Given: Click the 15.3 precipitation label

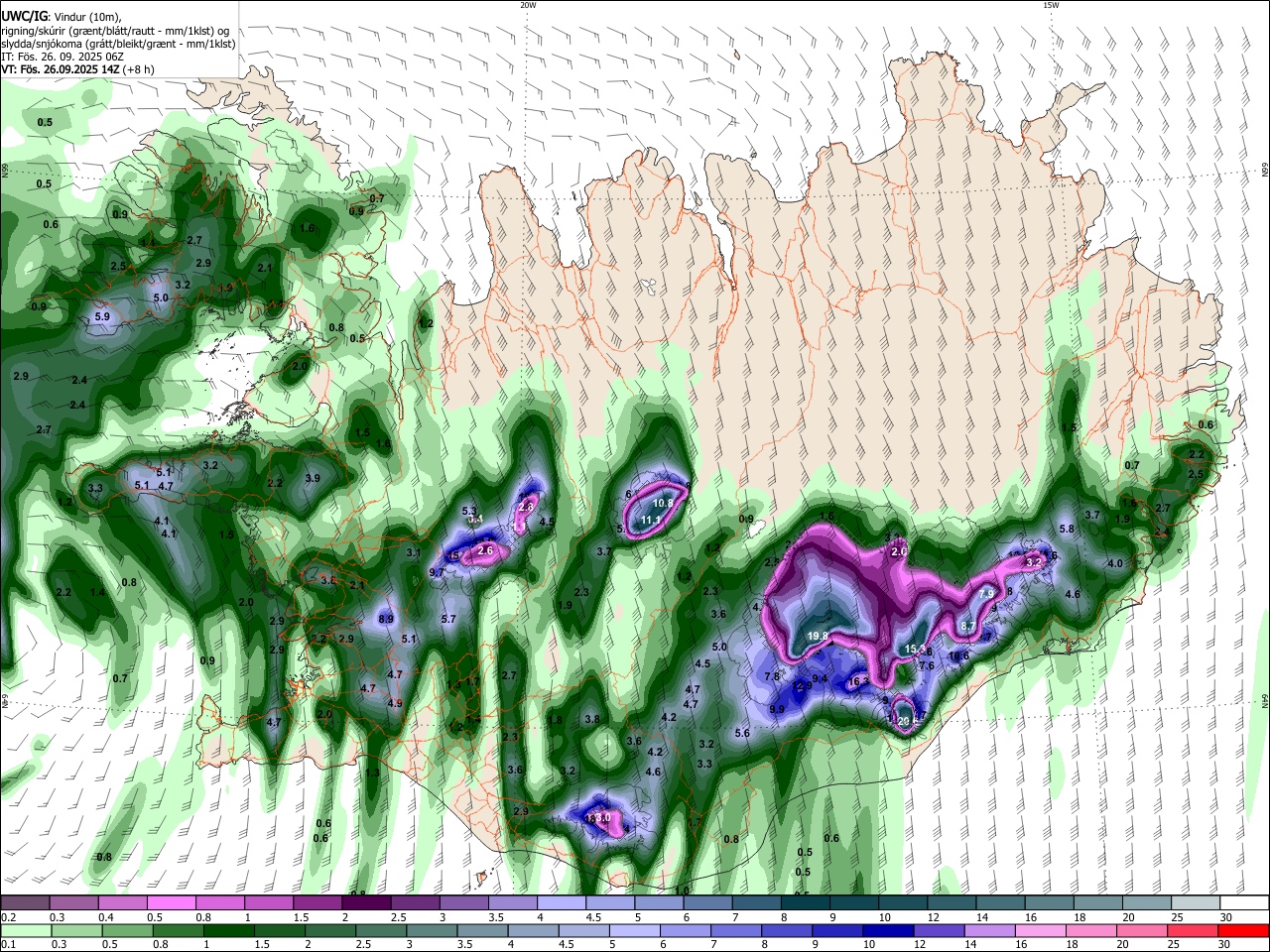Looking at the screenshot, I should pyautogui.click(x=915, y=650).
